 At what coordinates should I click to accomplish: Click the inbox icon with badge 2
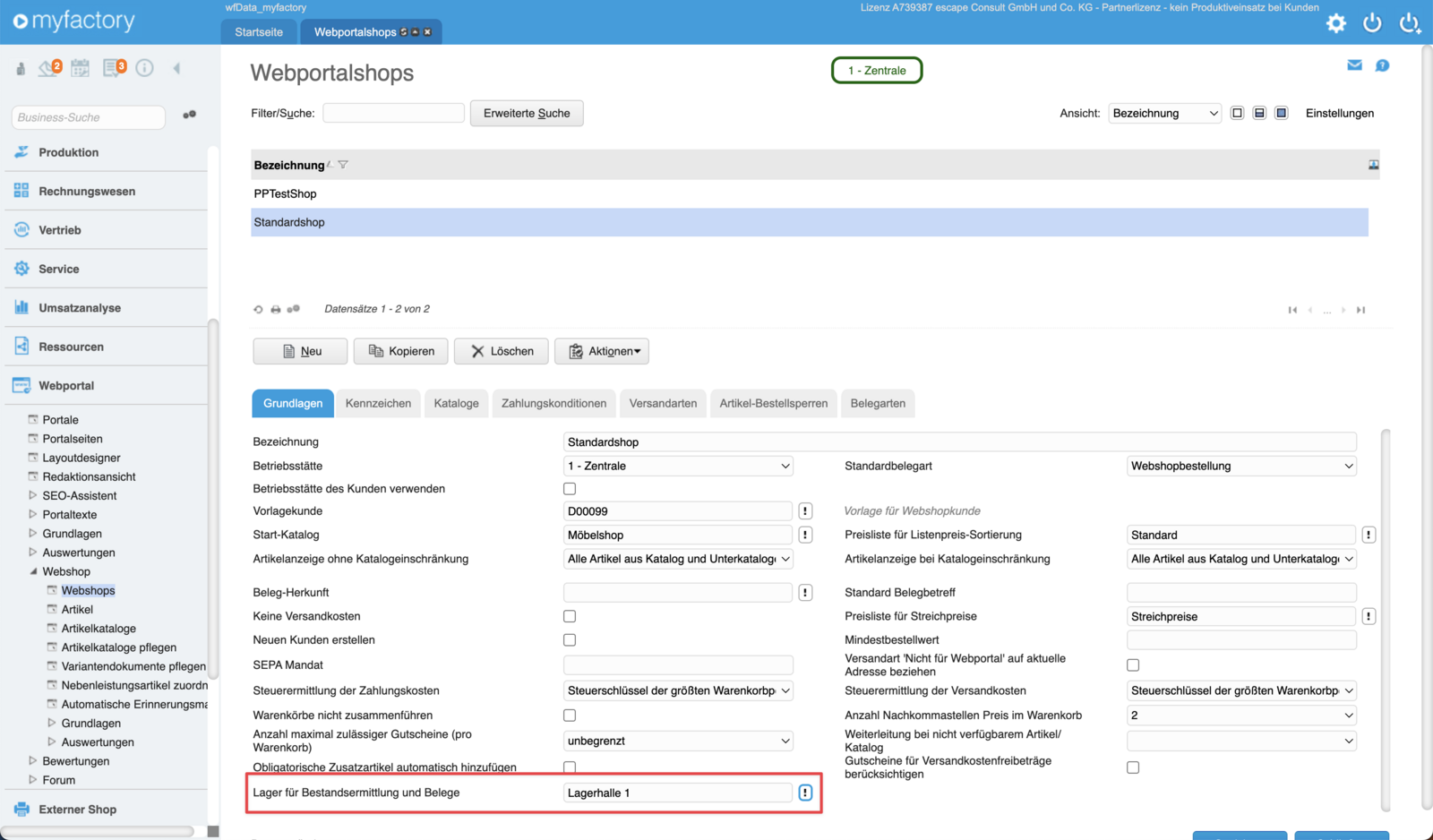click(49, 68)
